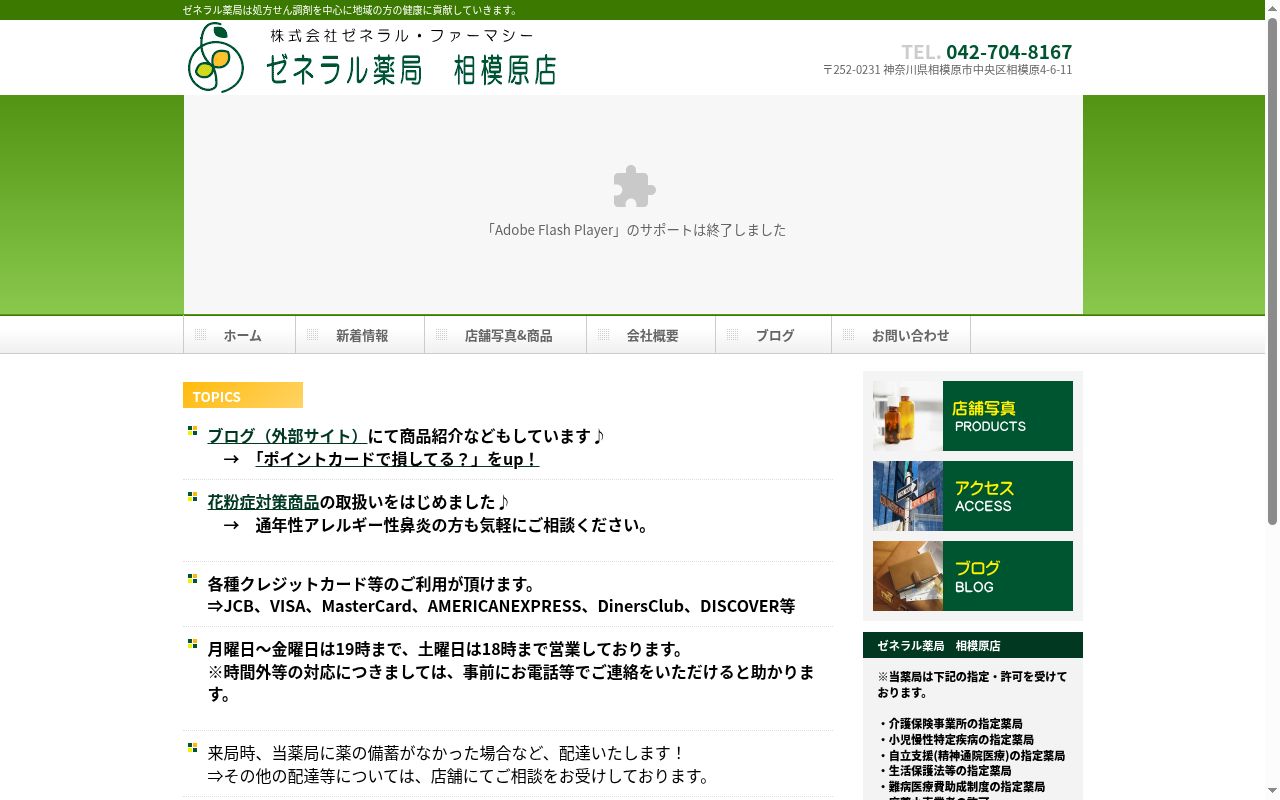Click the phone number 042-704-8167
1280x800 pixels.
(x=1009, y=52)
